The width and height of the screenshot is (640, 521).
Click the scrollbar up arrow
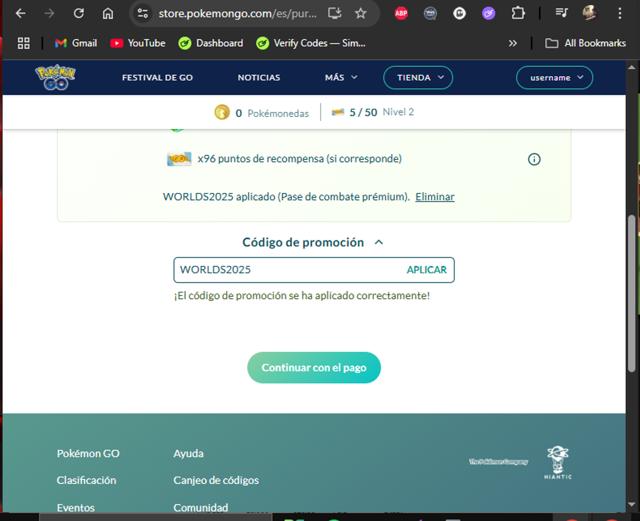(x=632, y=67)
